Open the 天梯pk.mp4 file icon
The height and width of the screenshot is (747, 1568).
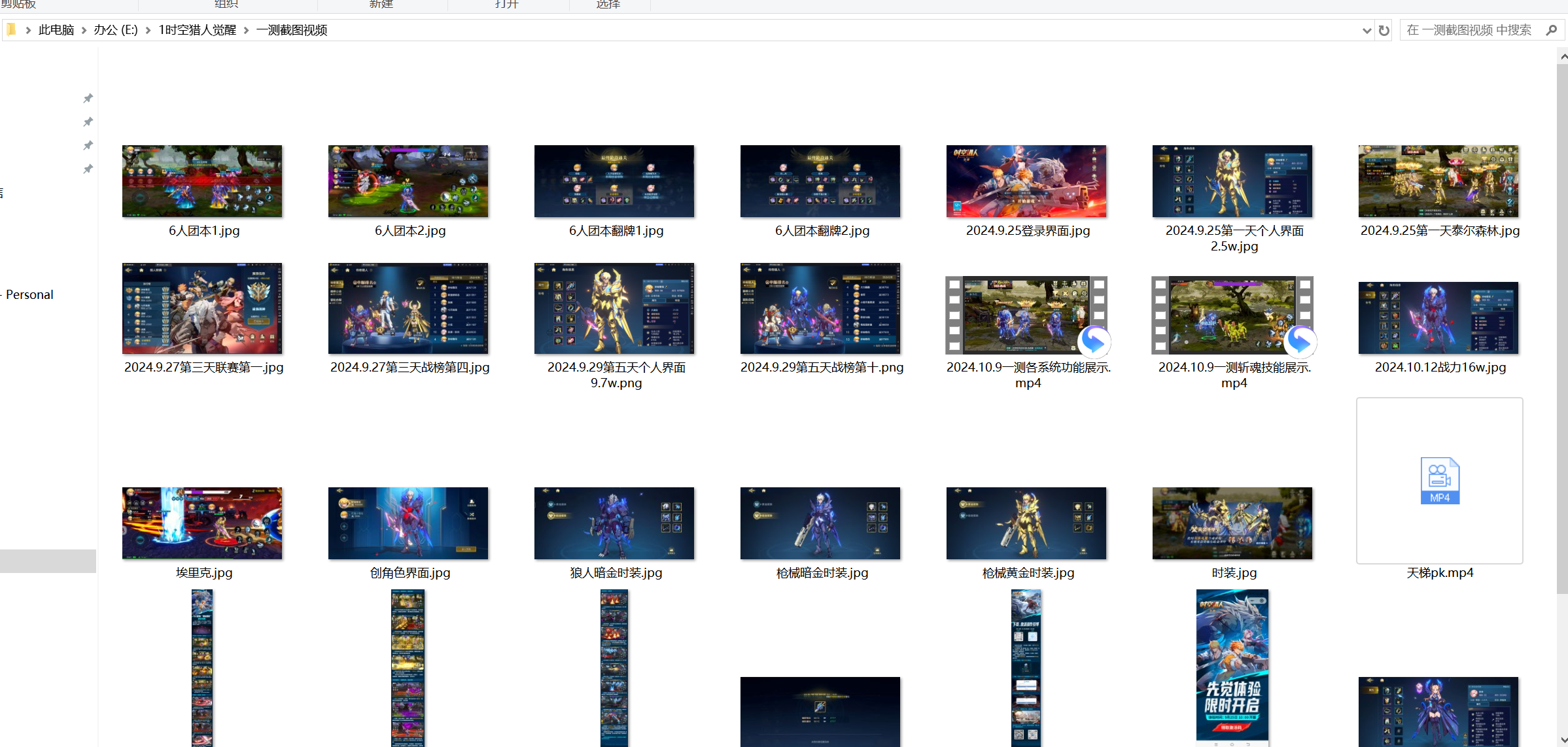tap(1439, 481)
